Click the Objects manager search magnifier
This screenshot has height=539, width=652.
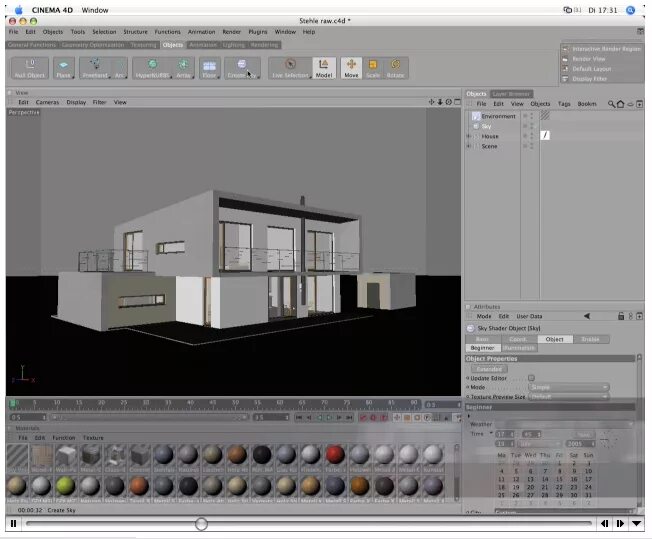(611, 104)
